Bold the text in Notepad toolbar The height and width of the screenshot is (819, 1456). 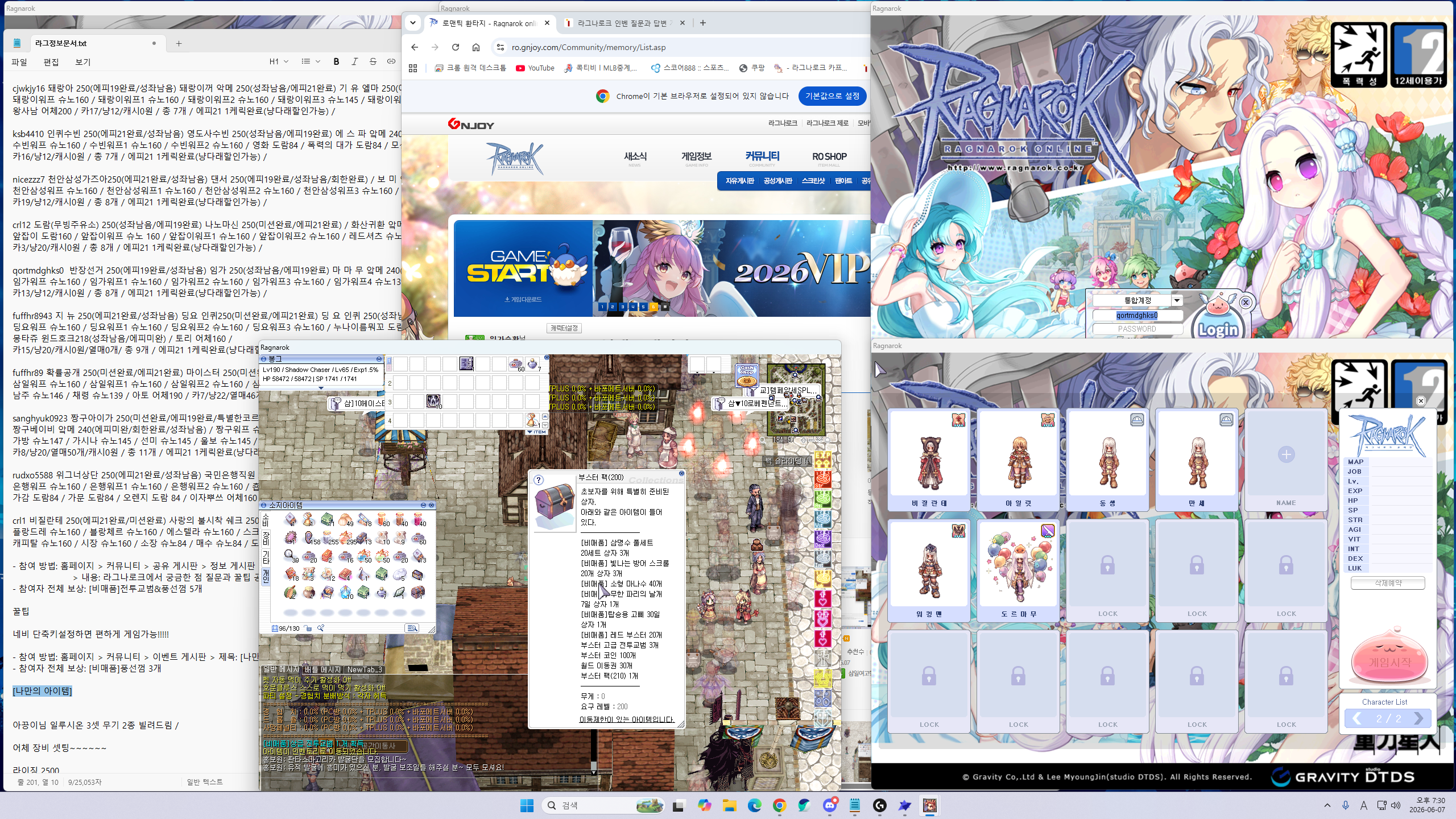[336, 61]
